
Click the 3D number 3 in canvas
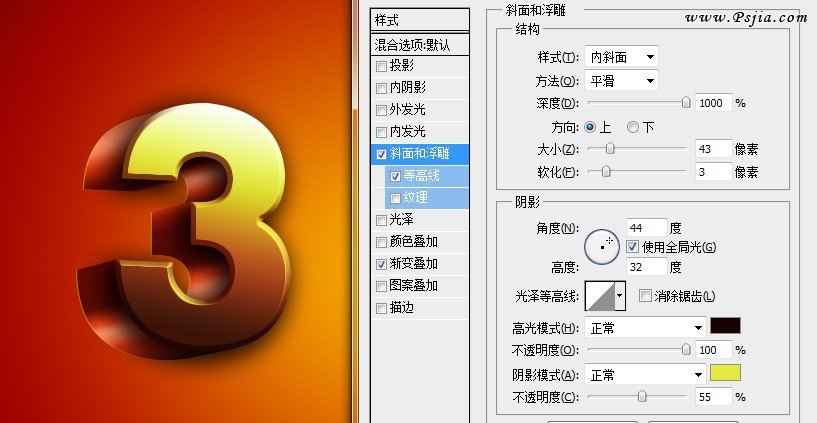tap(183, 231)
